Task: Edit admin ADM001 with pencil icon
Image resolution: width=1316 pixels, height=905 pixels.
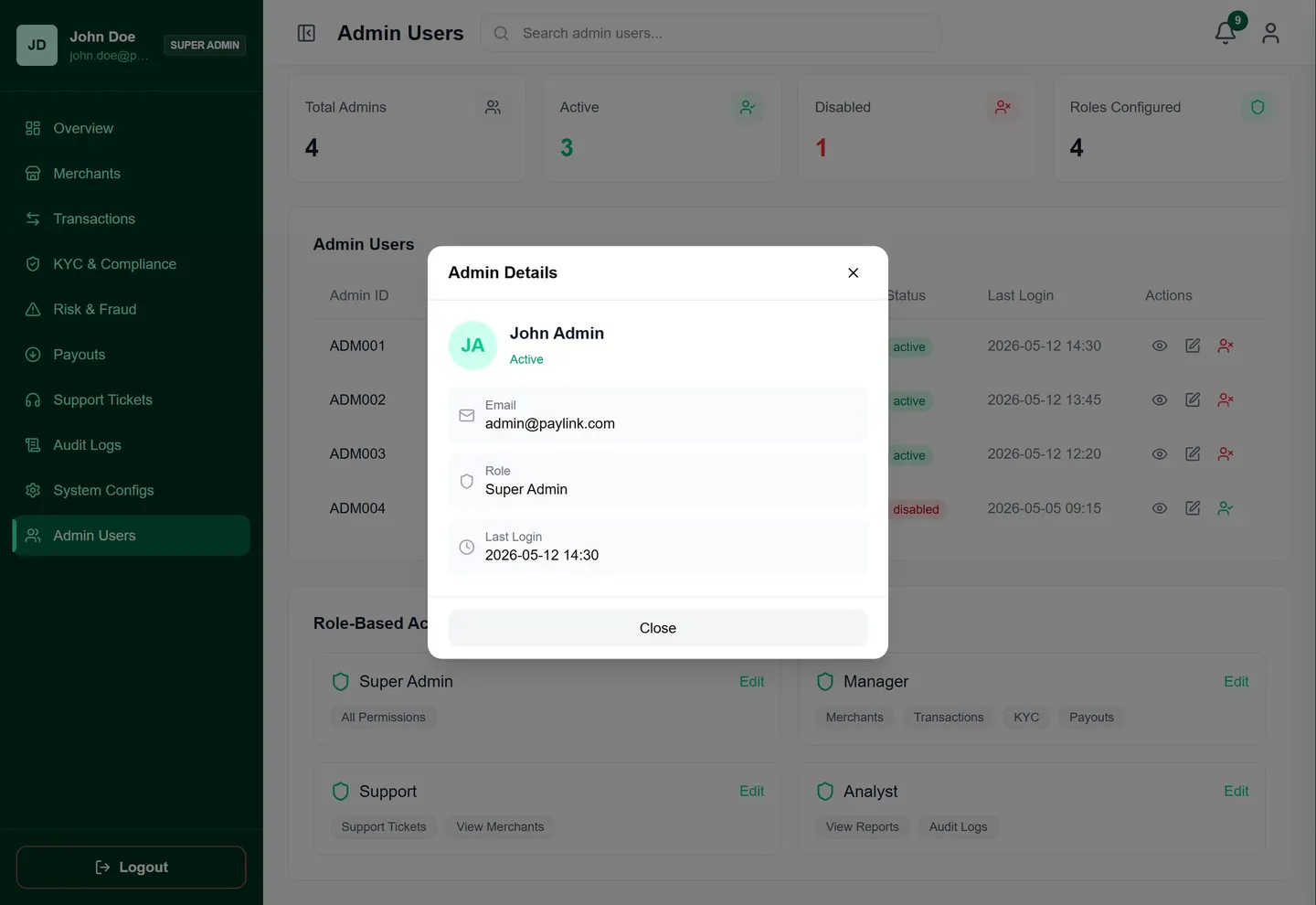Action: click(1193, 346)
